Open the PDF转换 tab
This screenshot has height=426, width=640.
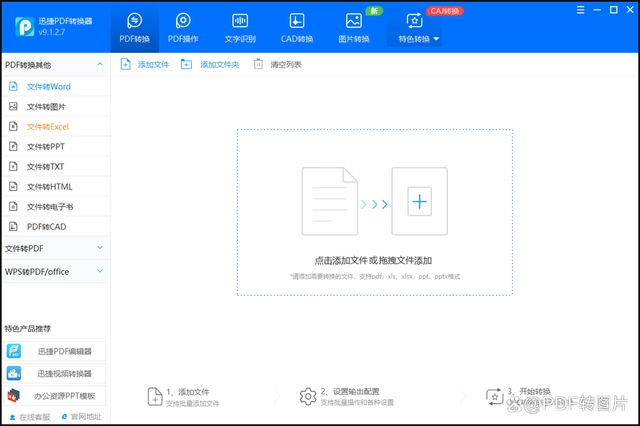tap(134, 28)
